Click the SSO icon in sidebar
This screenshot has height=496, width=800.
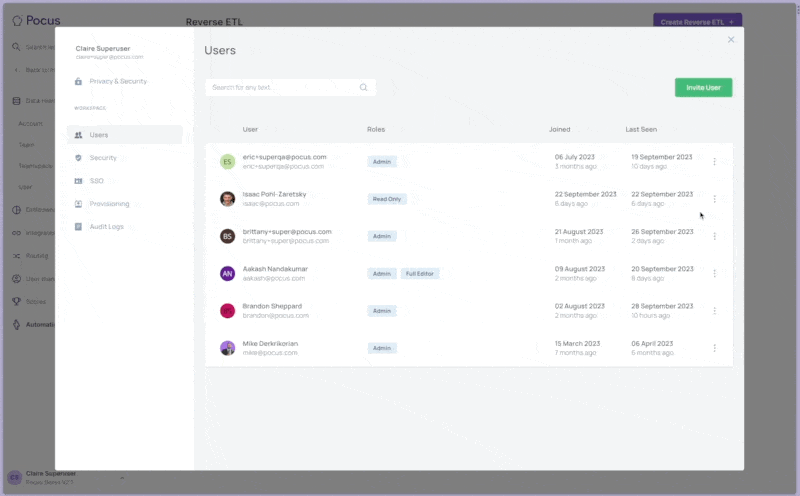[x=78, y=181]
